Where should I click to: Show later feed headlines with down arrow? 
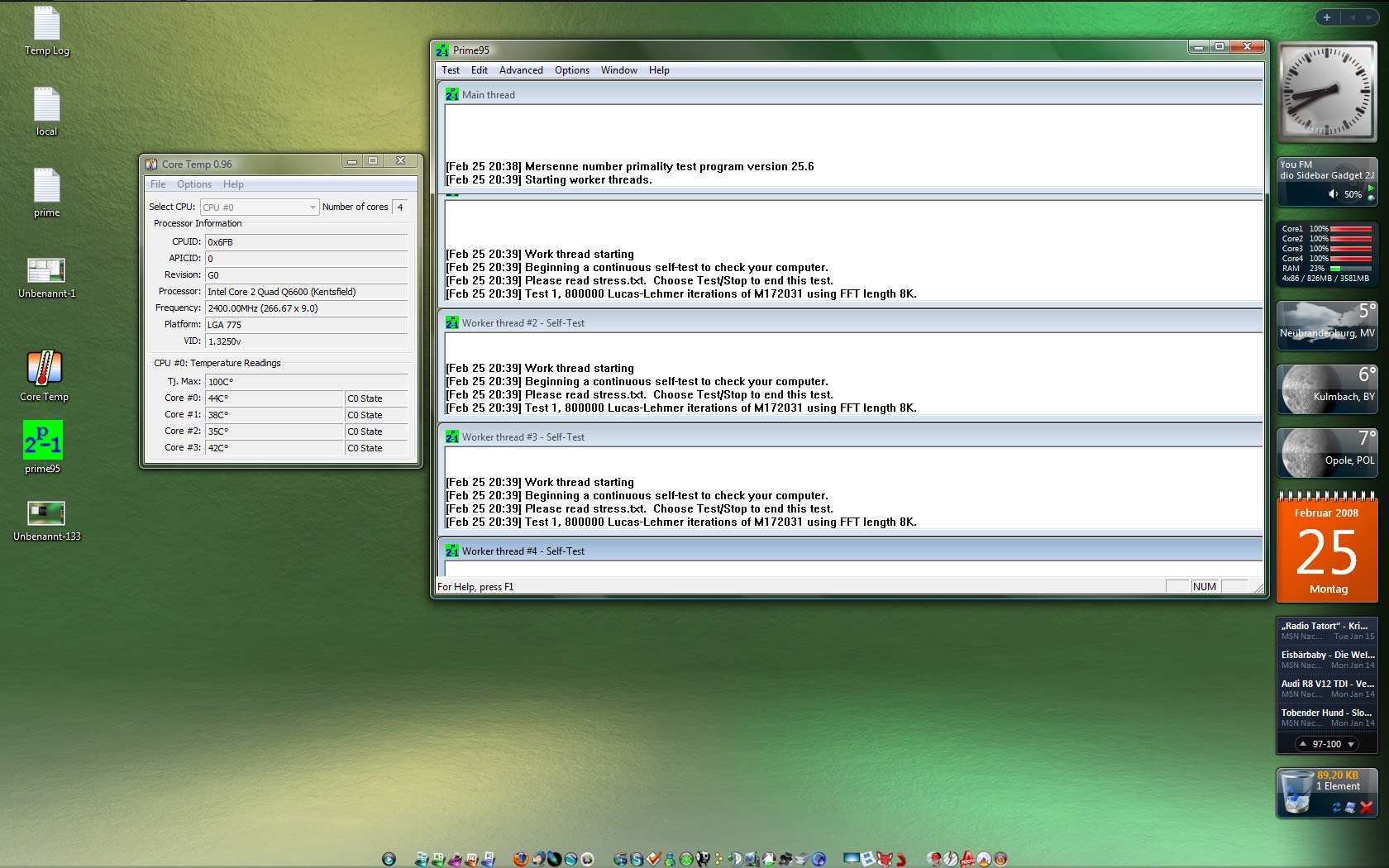coord(1351,744)
